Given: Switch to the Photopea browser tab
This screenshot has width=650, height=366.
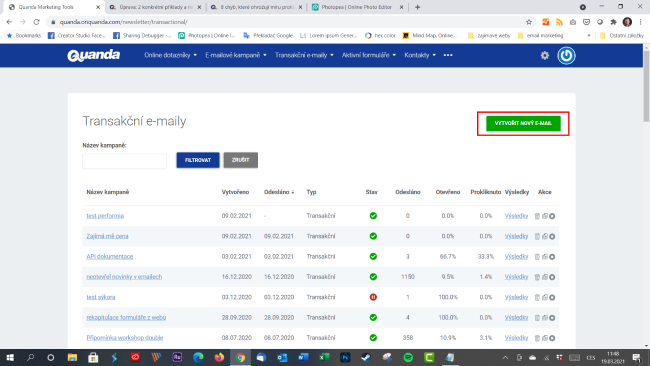Looking at the screenshot, I should click(357, 7).
